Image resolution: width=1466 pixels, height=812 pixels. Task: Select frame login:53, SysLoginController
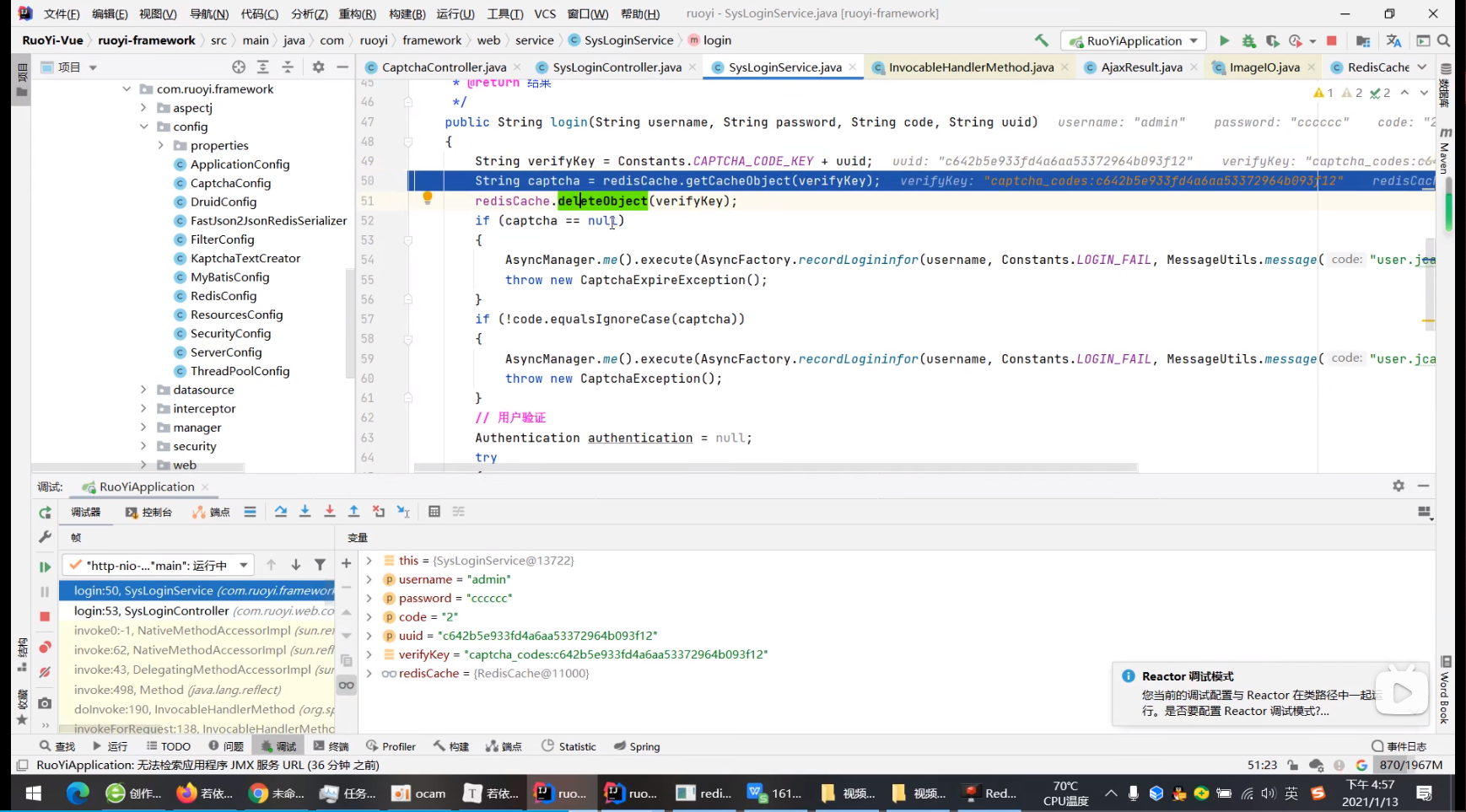197,610
